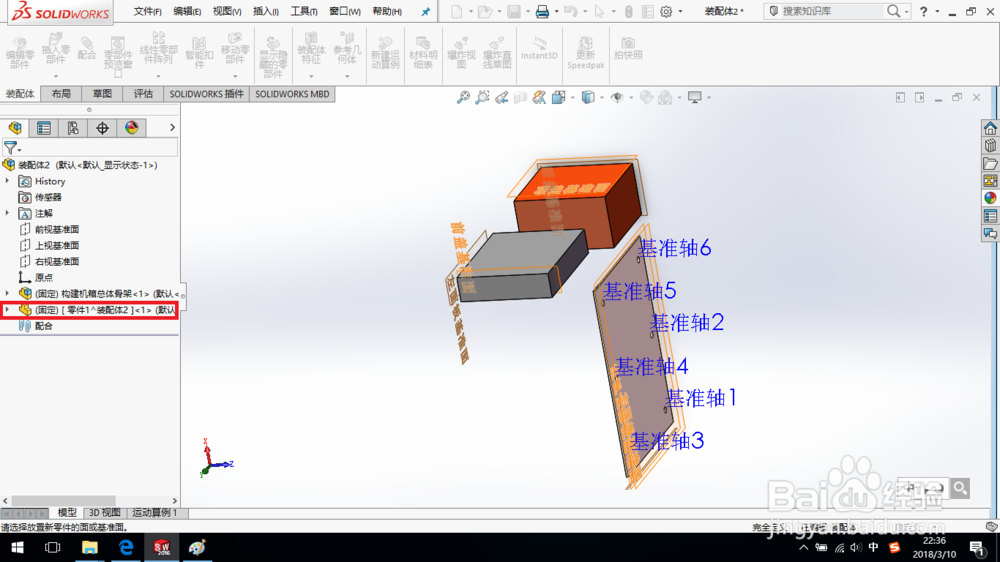Switch to the SOLIDWORKS 插件 tab

coord(206,94)
